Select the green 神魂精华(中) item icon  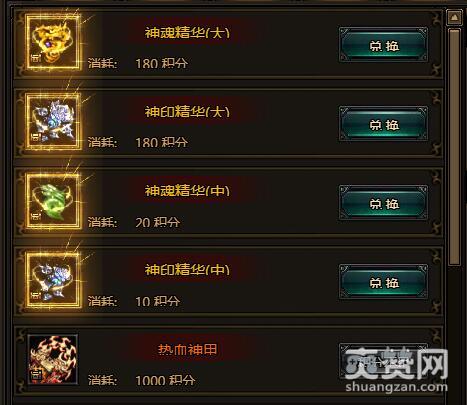click(53, 201)
